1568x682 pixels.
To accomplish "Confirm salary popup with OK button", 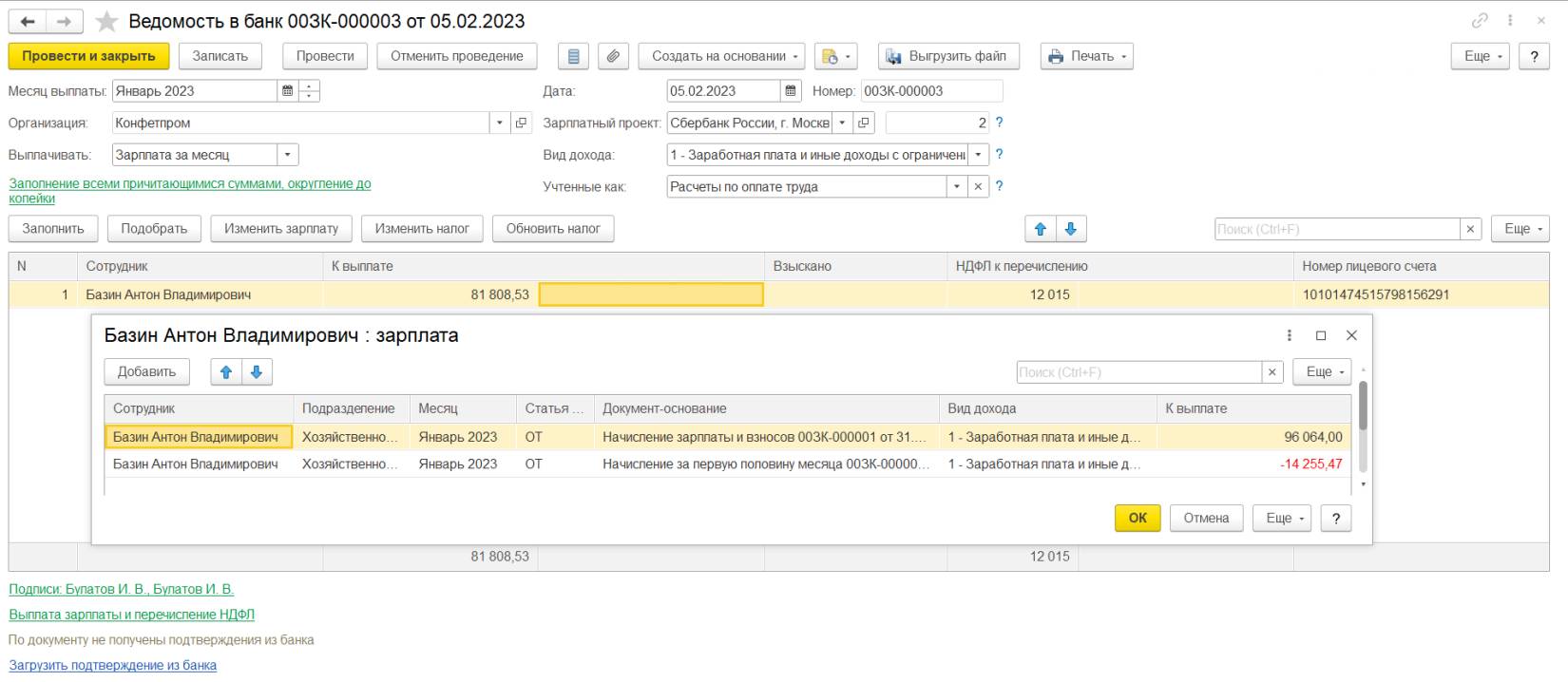I will (x=1137, y=518).
